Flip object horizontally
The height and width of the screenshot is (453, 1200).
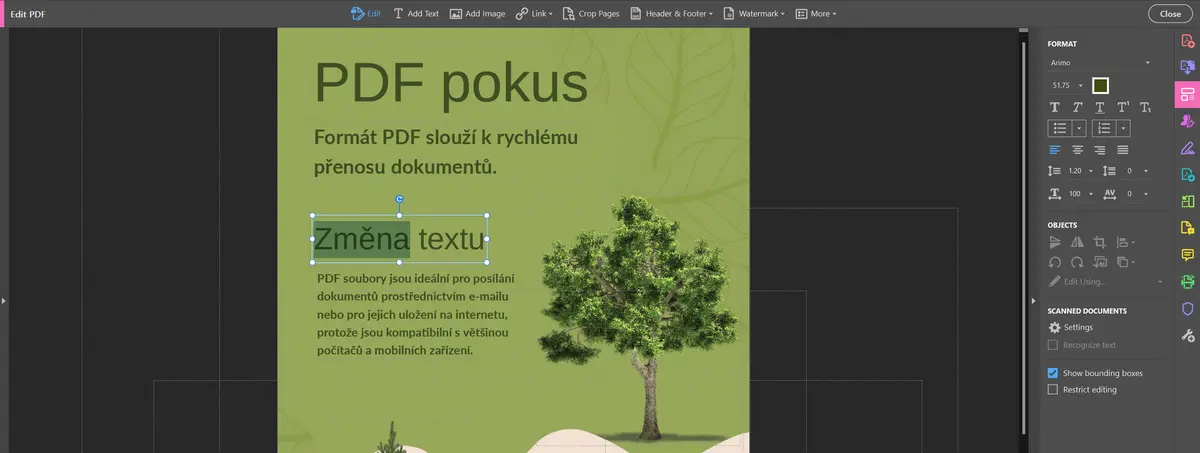tap(1077, 242)
